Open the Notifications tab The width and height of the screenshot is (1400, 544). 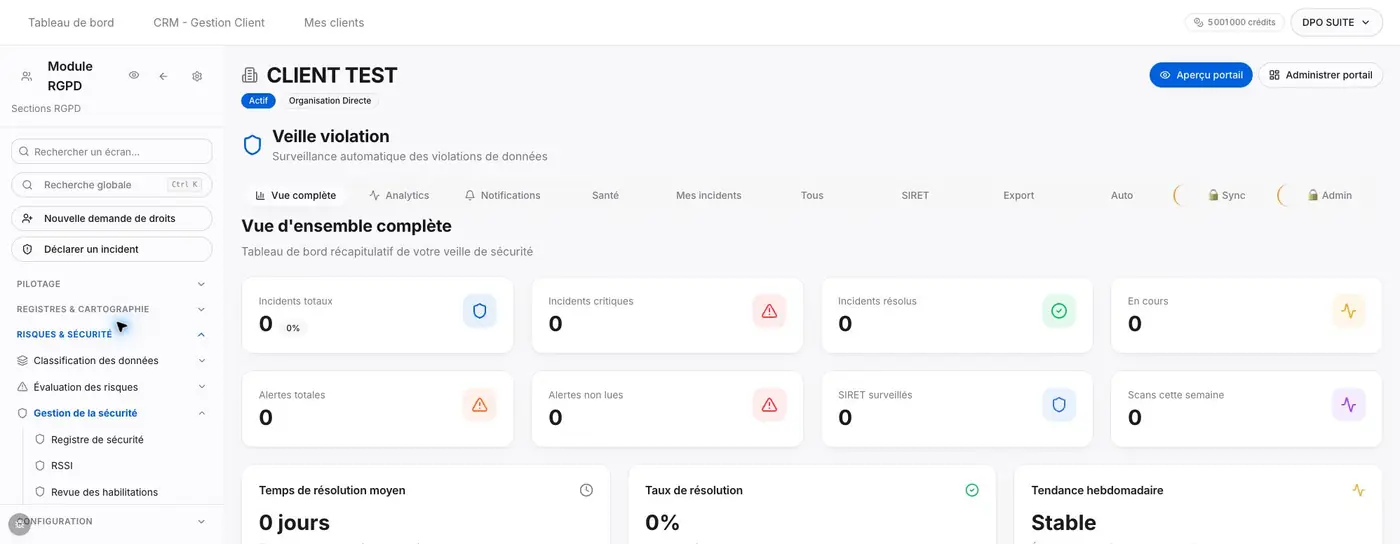pyautogui.click(x=502, y=195)
